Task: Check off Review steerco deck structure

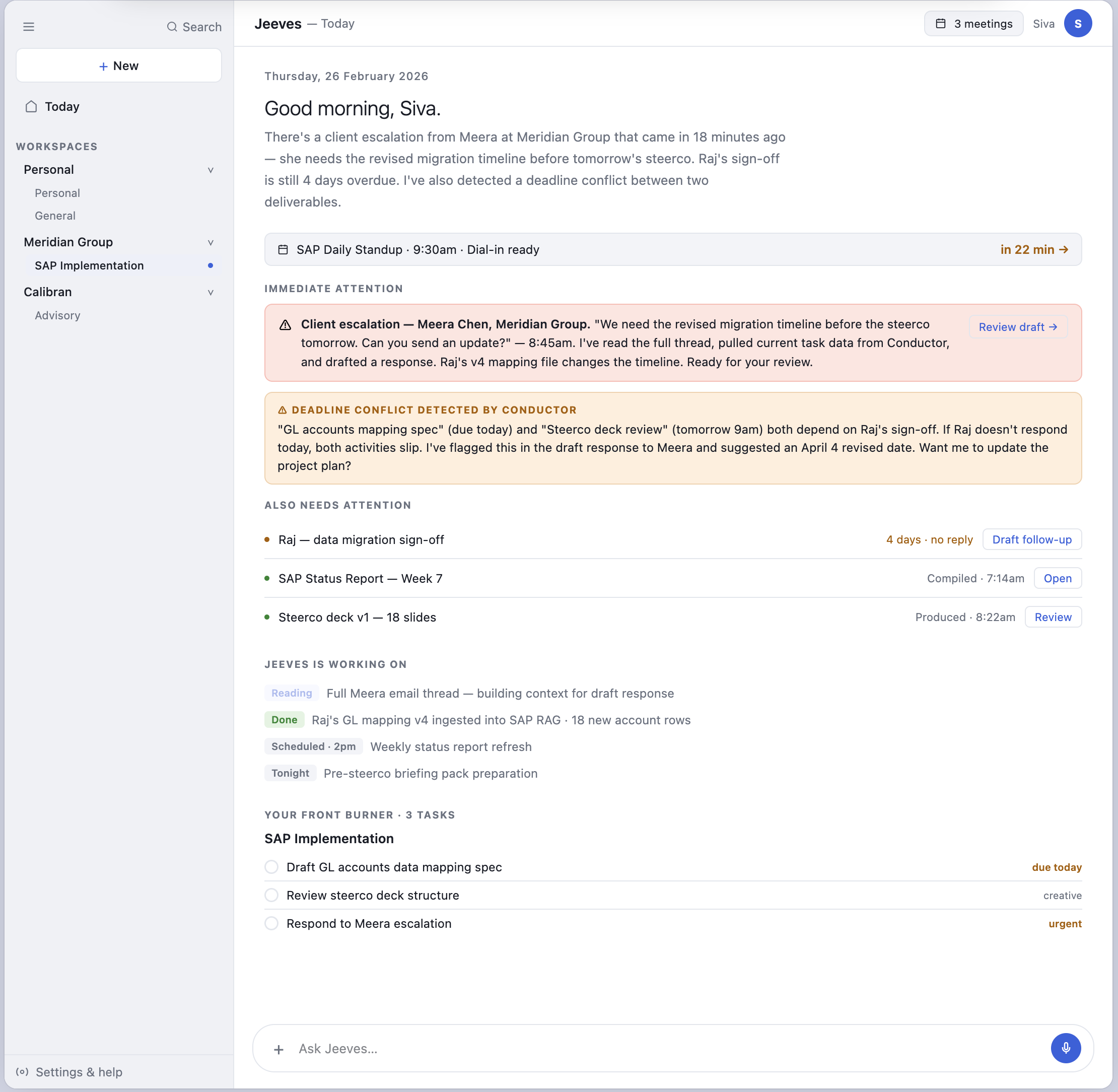Action: click(272, 895)
